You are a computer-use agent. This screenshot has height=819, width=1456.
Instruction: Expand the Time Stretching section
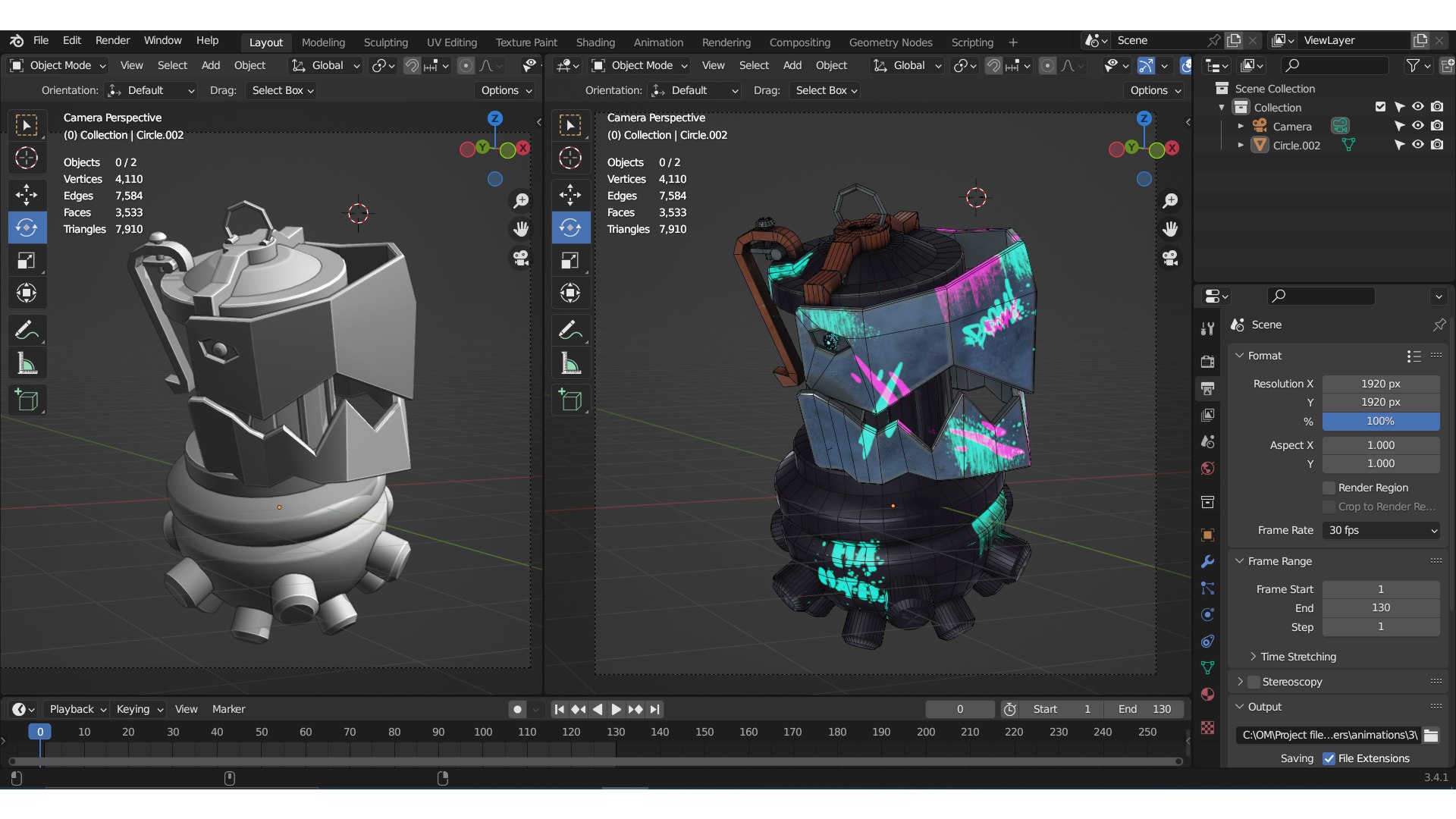pos(1298,657)
